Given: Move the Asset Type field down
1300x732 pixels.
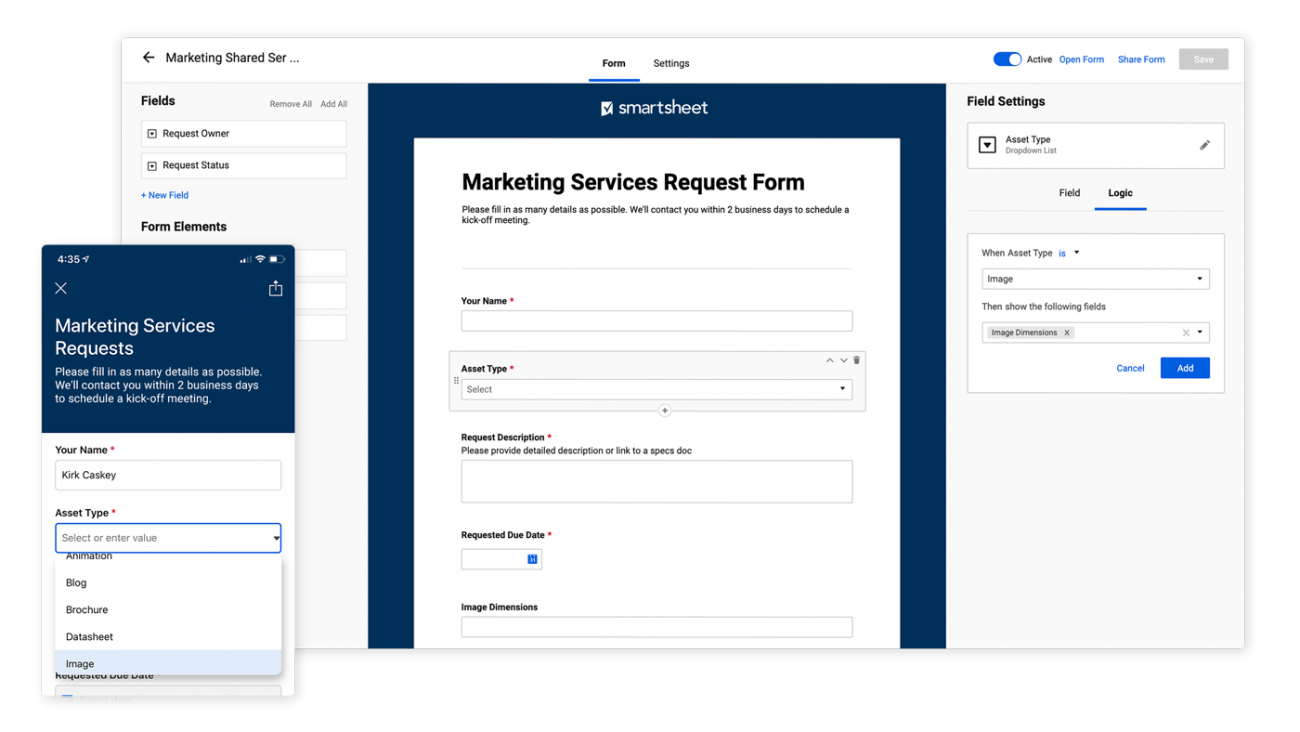Looking at the screenshot, I should tap(843, 360).
